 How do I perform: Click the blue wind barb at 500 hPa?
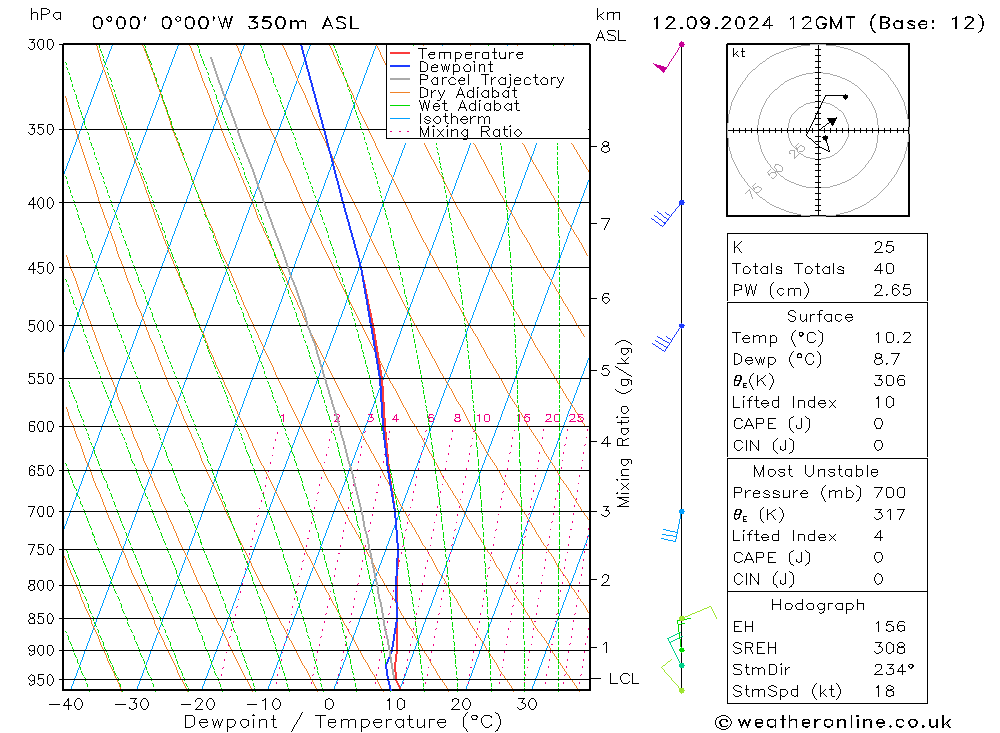pos(668,338)
